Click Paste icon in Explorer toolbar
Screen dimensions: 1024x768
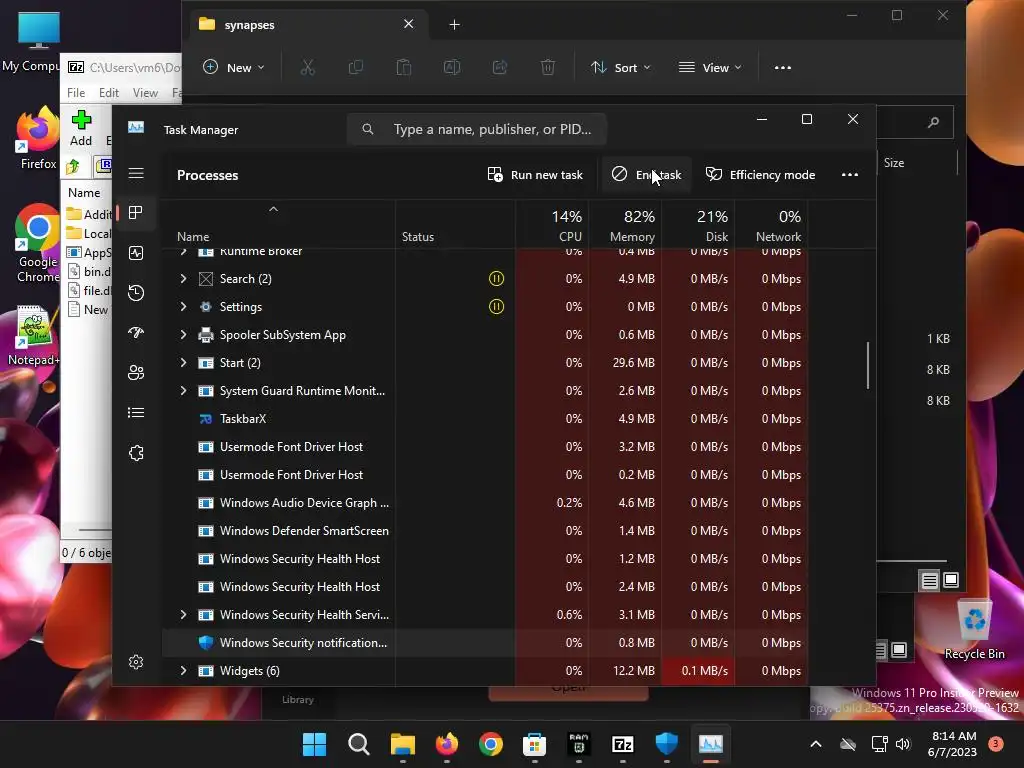[x=404, y=67]
